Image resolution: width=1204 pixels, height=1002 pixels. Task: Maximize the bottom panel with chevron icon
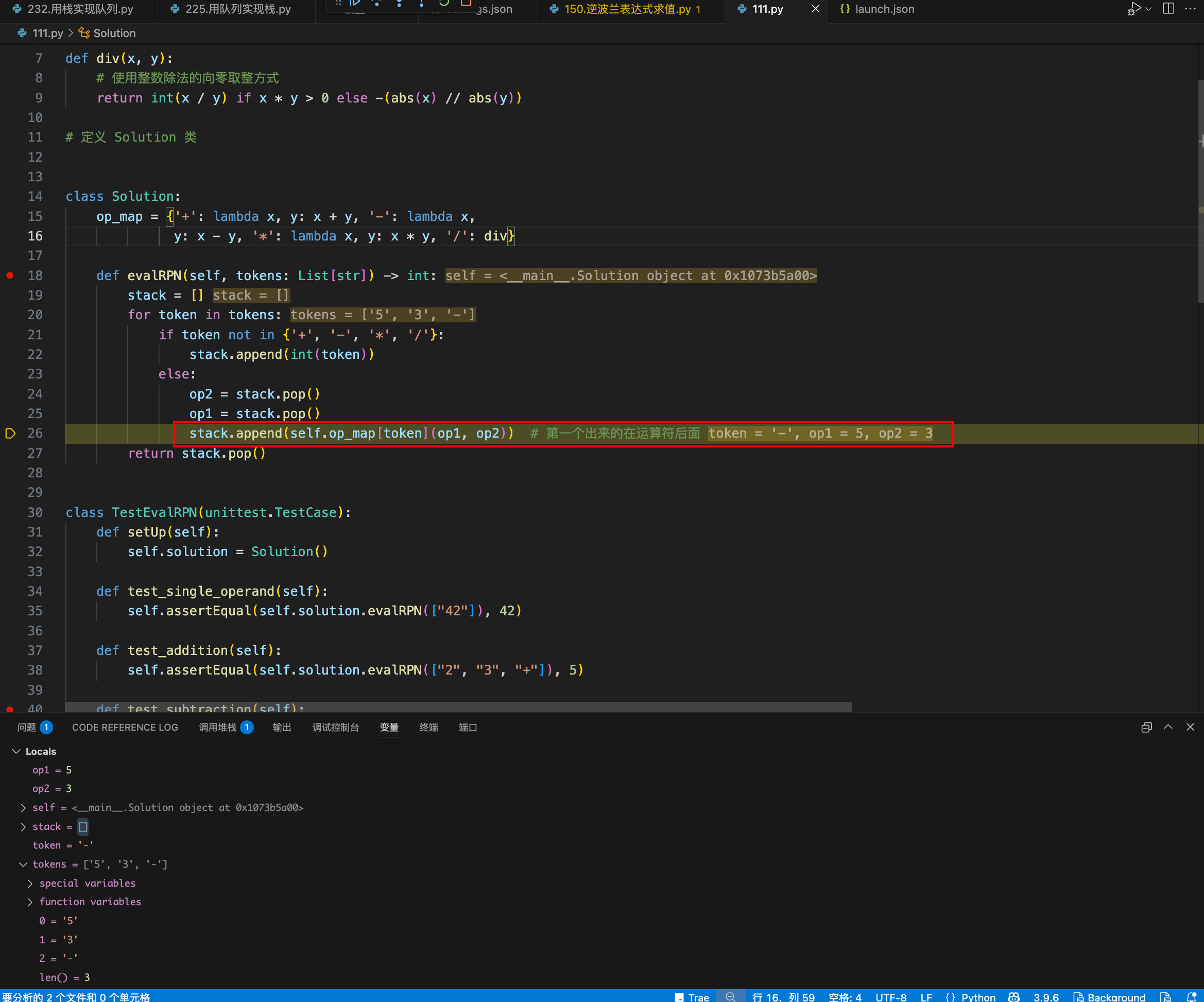click(x=1168, y=728)
